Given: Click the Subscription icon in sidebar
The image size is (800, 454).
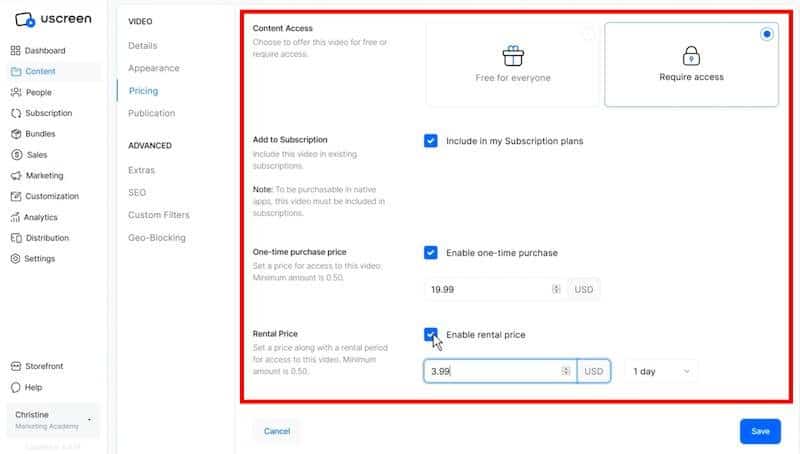Looking at the screenshot, I should click(16, 113).
